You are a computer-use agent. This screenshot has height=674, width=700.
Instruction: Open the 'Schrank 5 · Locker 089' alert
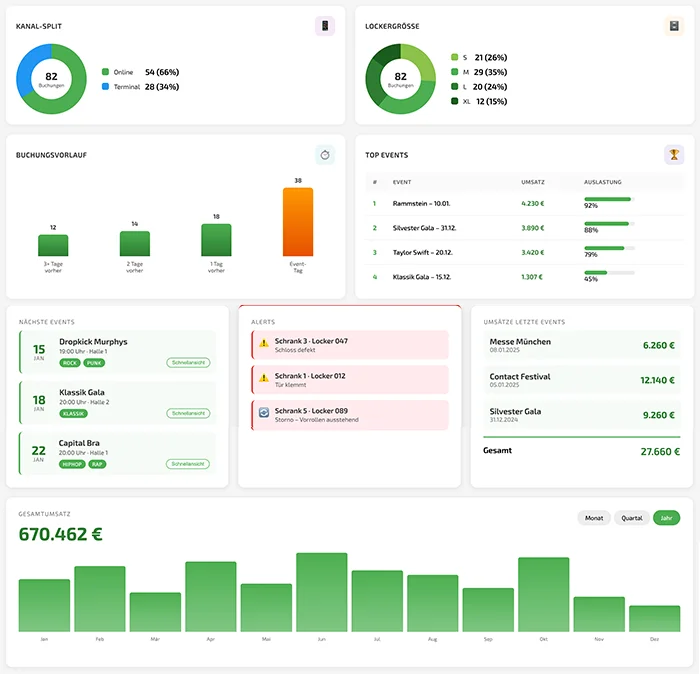tap(350, 415)
